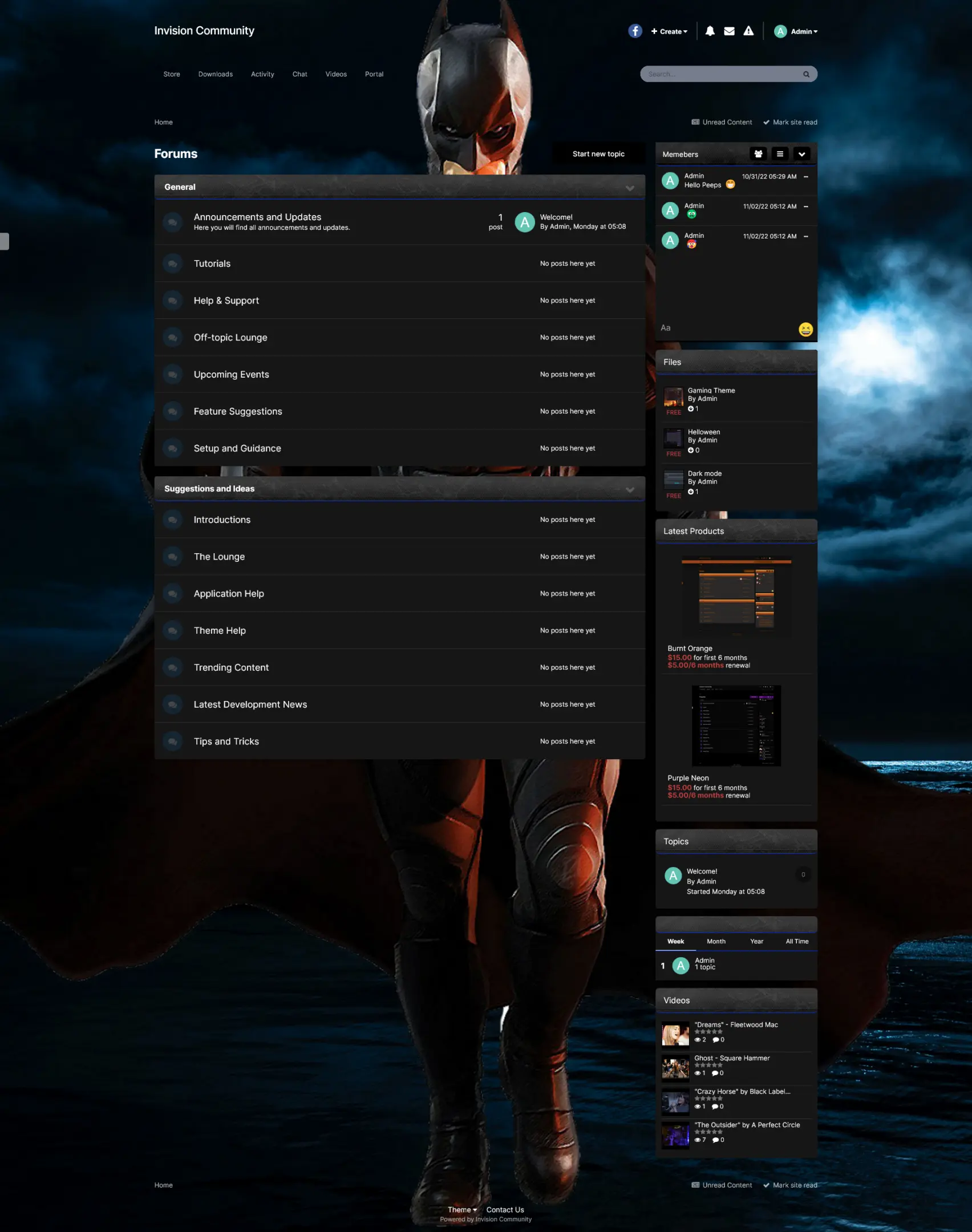Click the Tips and Tricks forum icon
Screen dimensions: 972x1232
tap(172, 741)
